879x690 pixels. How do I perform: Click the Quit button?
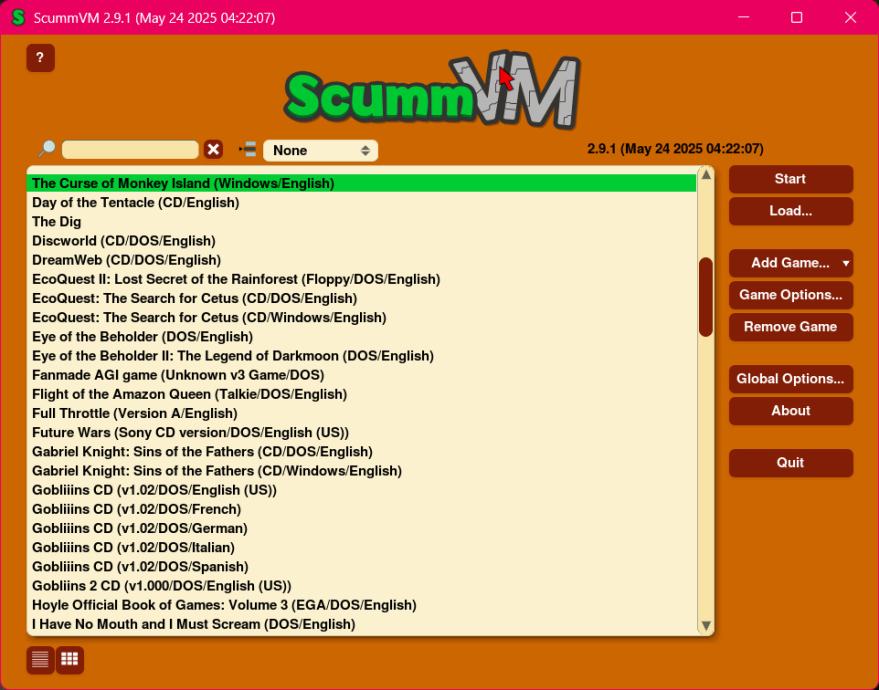pos(790,463)
